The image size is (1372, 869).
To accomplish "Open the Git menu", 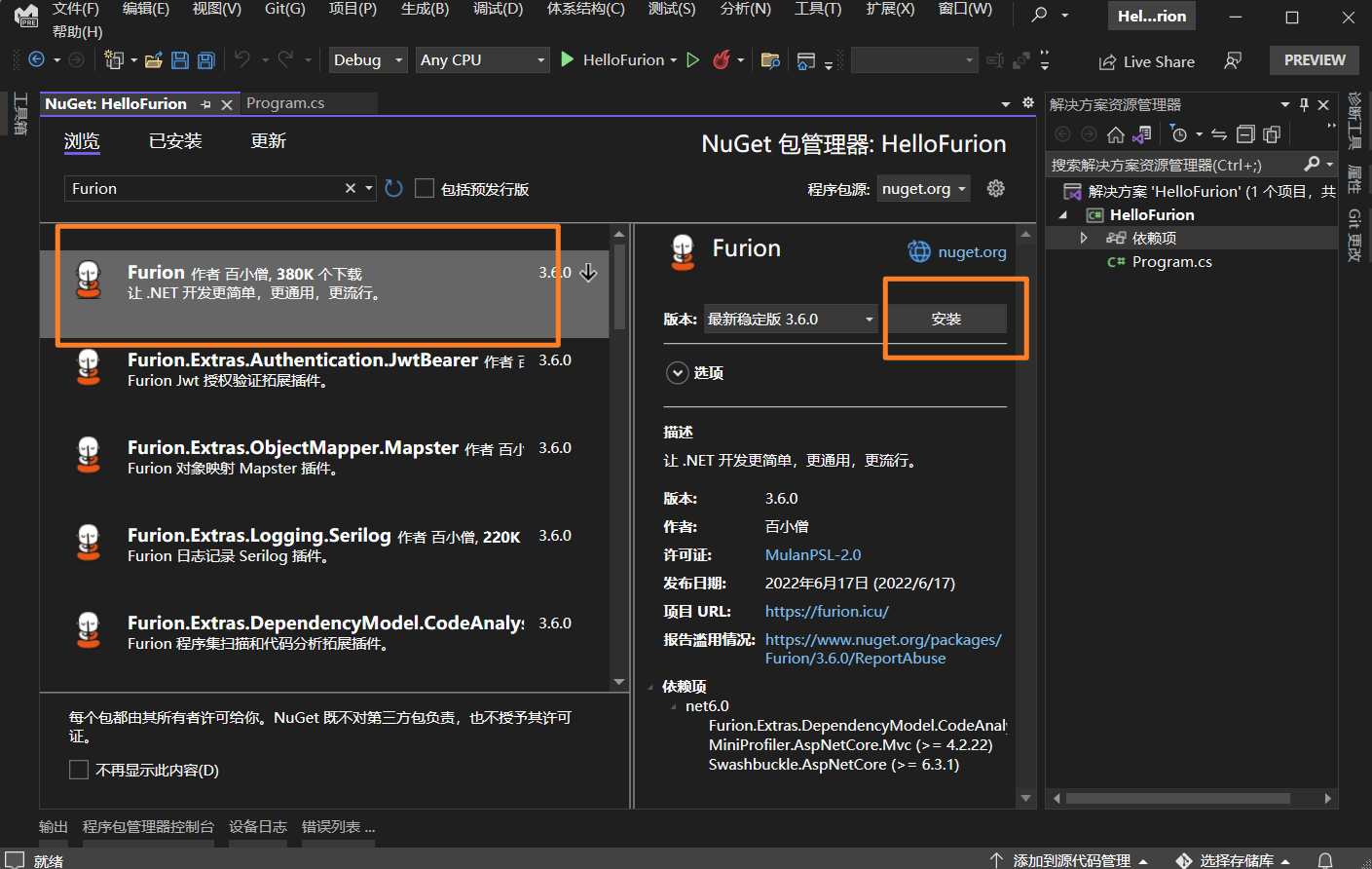I will coord(284,9).
